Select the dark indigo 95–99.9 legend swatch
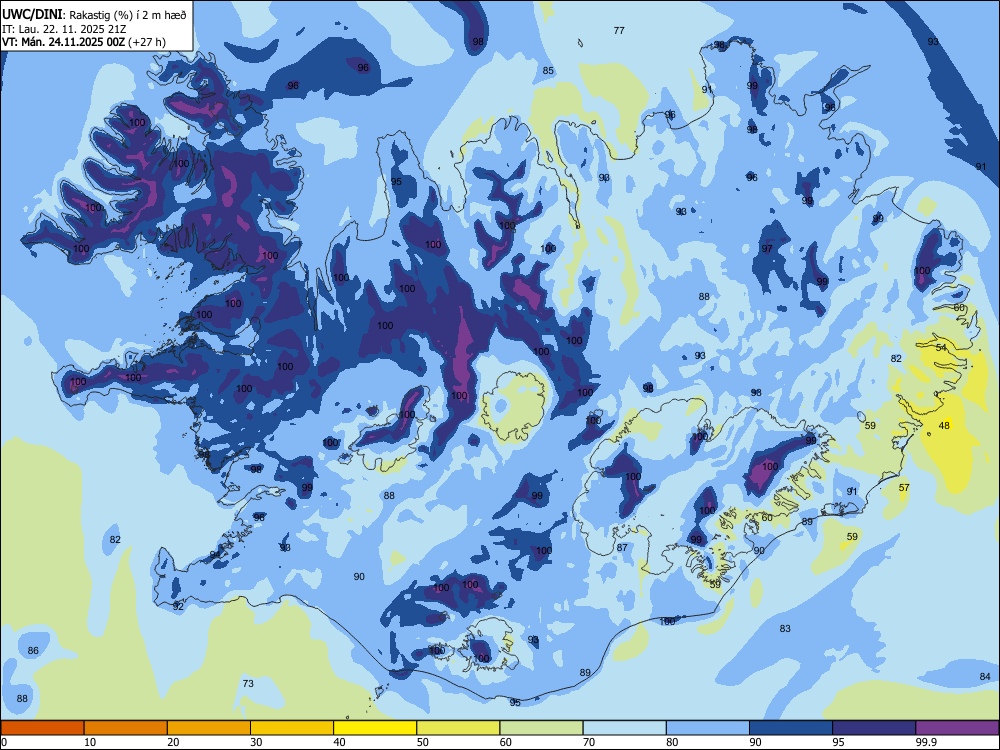 tap(874, 728)
